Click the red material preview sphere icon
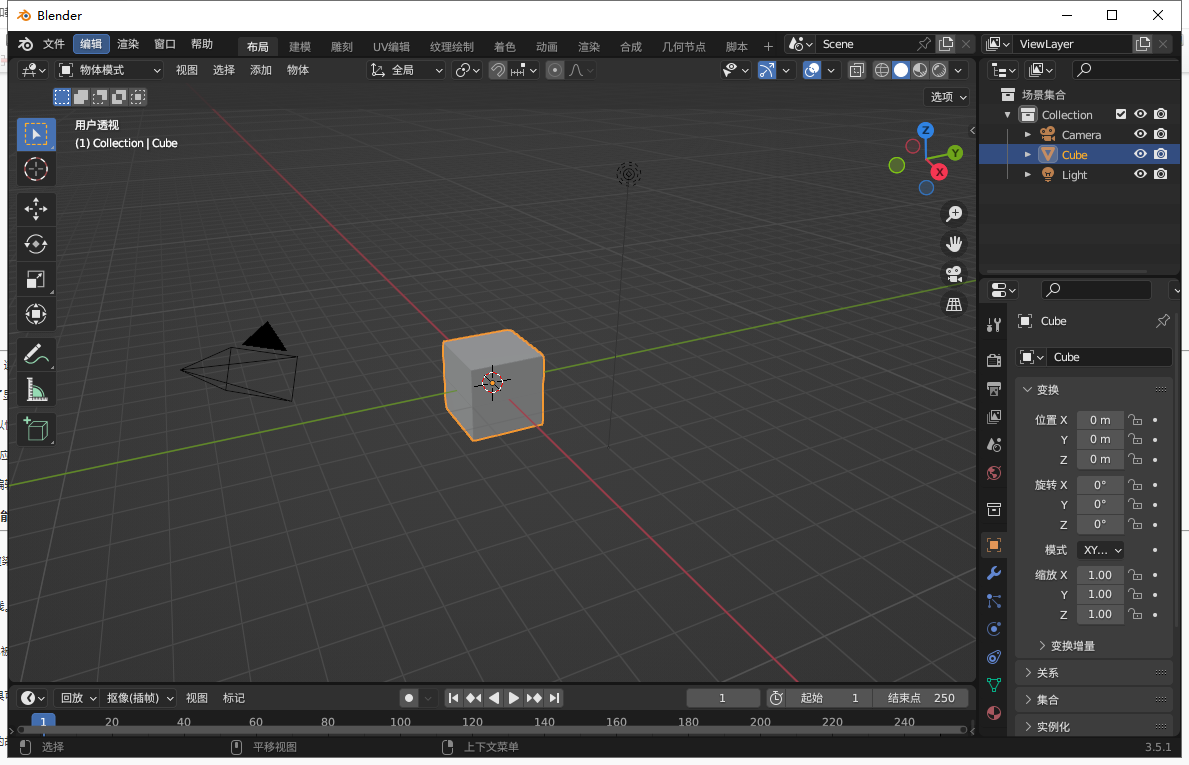 [993, 712]
